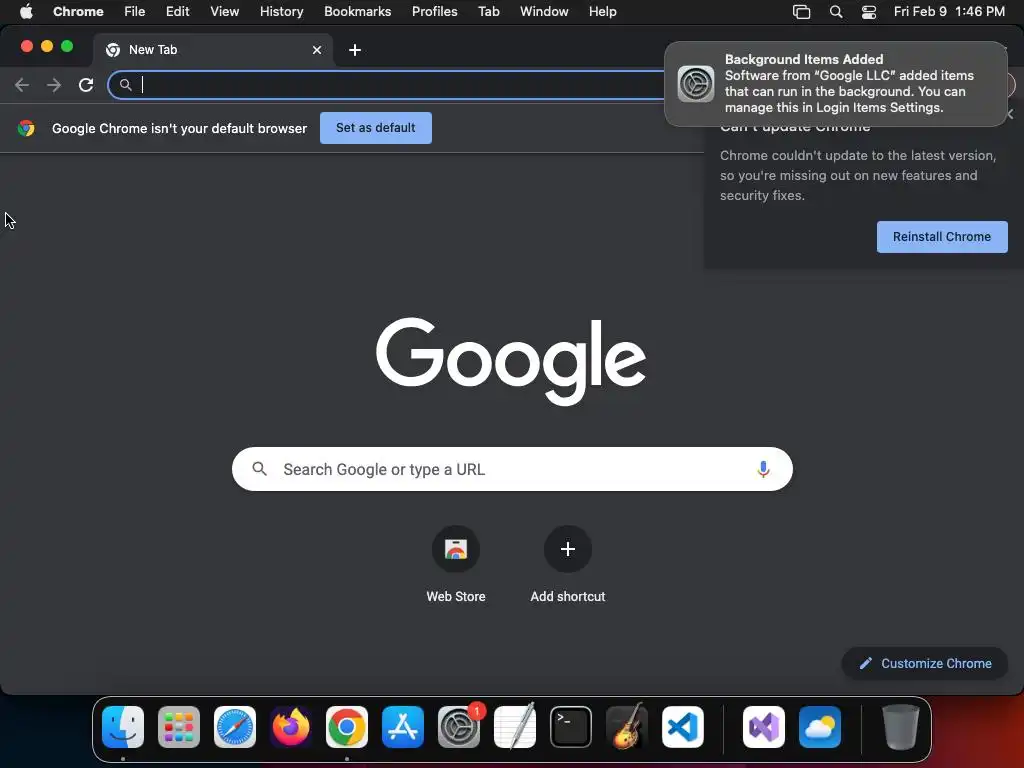This screenshot has width=1024, height=768.
Task: Close the New Tab tab
Action: tap(317, 50)
